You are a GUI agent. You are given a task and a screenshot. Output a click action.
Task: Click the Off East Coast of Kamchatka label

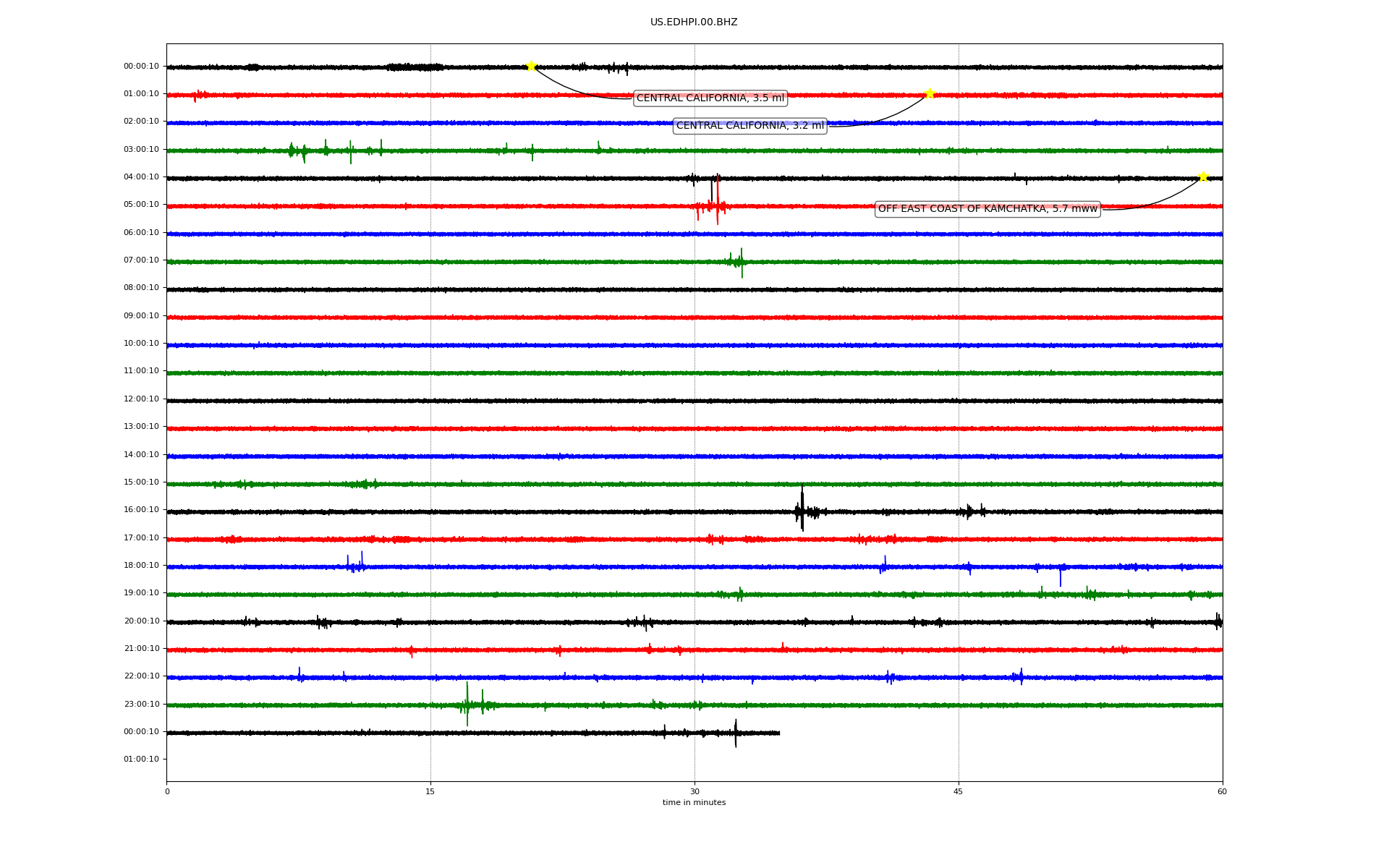click(x=987, y=209)
